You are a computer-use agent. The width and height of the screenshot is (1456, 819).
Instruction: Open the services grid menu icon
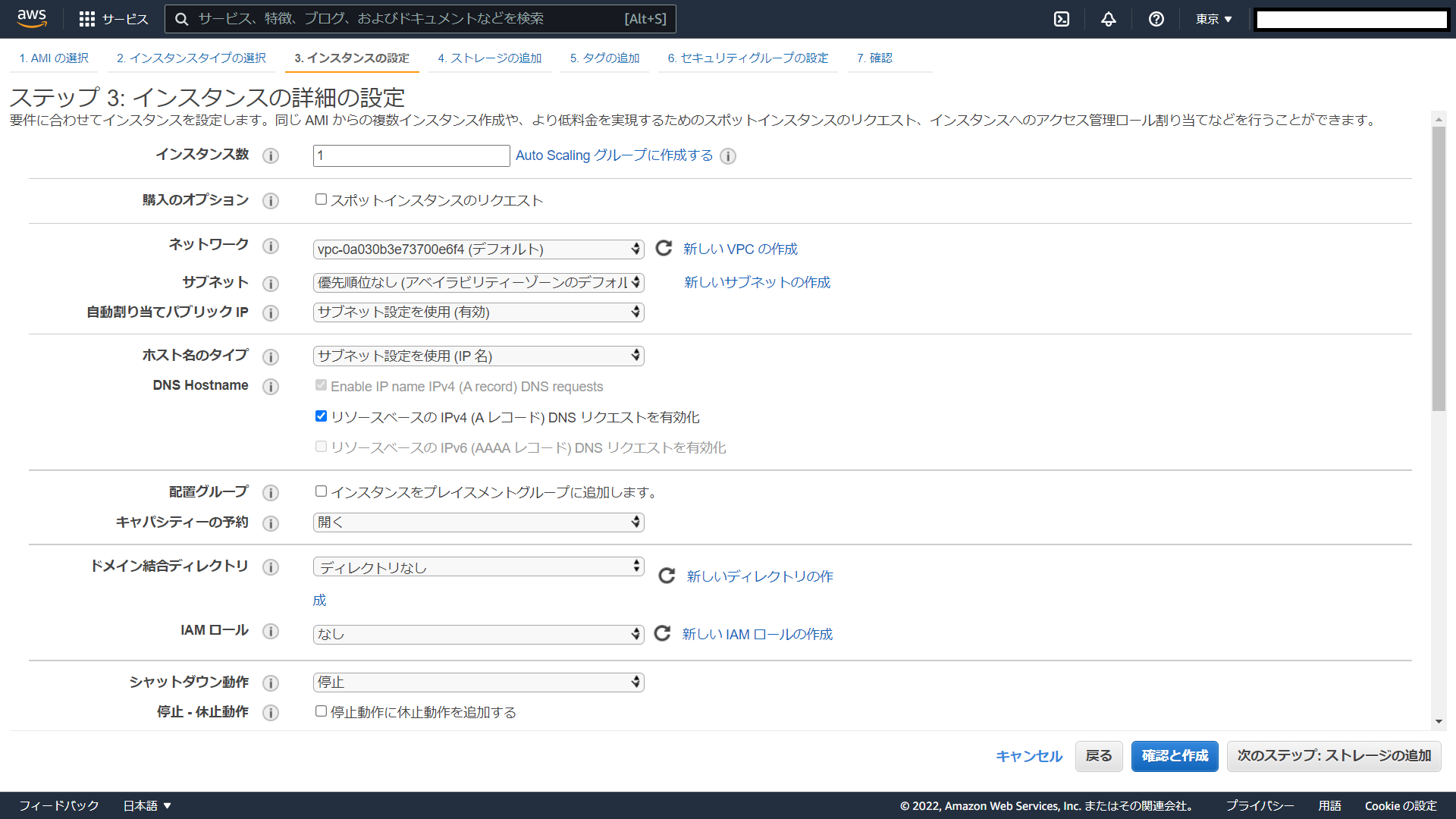pyautogui.click(x=87, y=19)
